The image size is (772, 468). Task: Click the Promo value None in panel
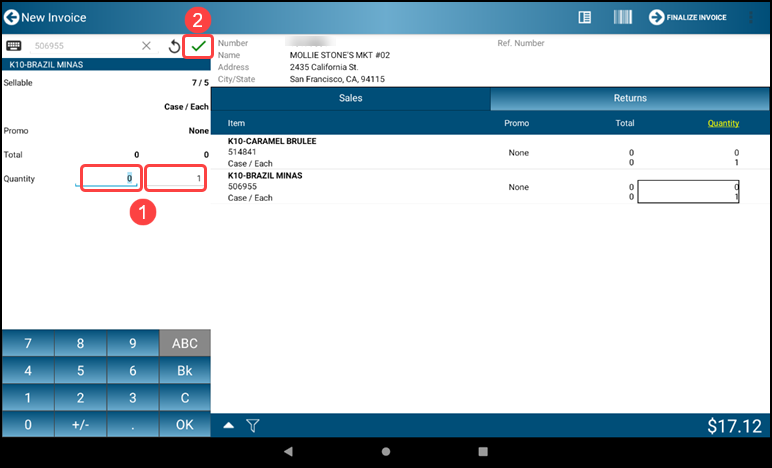198,131
